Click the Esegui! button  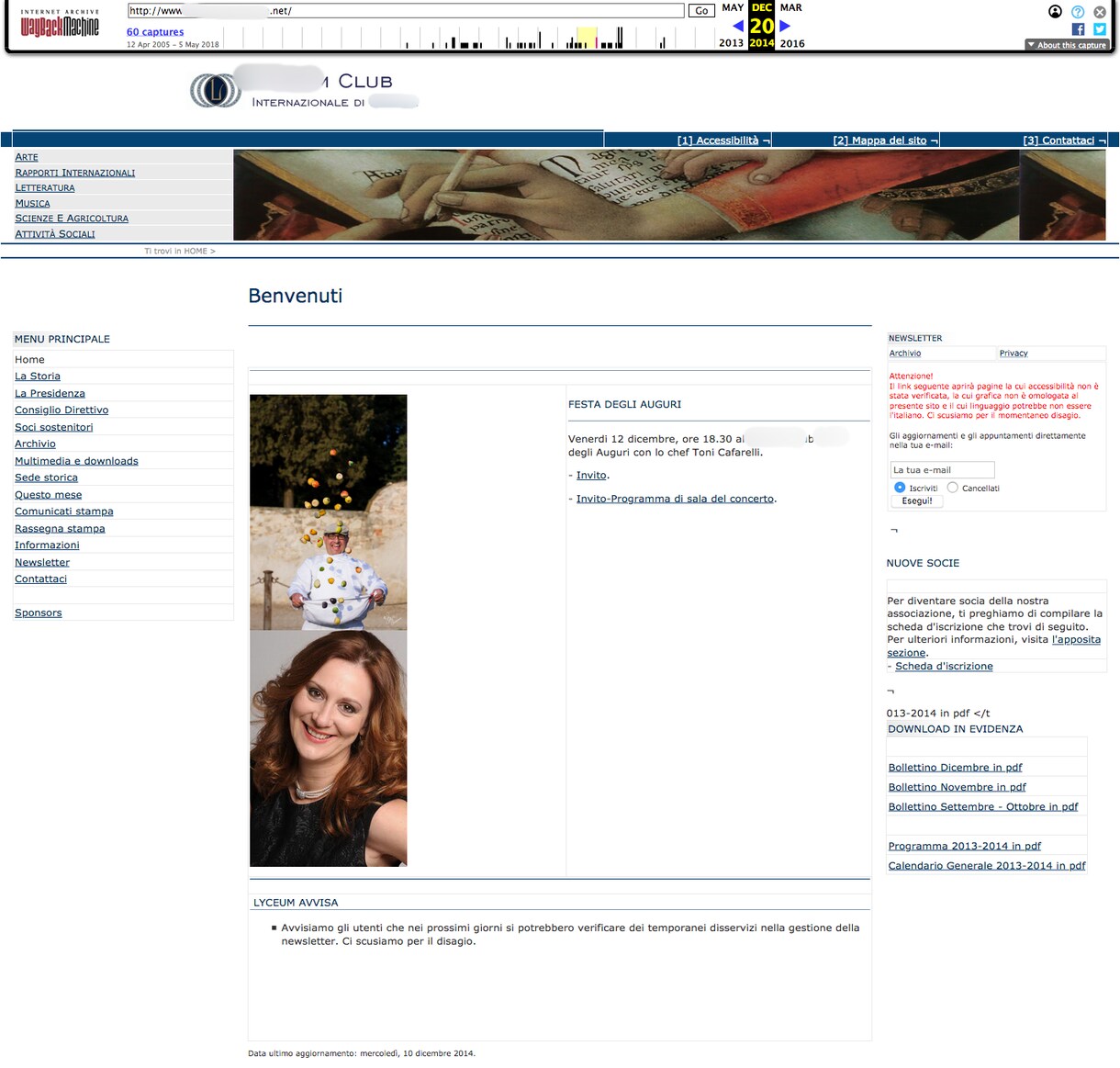click(x=917, y=501)
